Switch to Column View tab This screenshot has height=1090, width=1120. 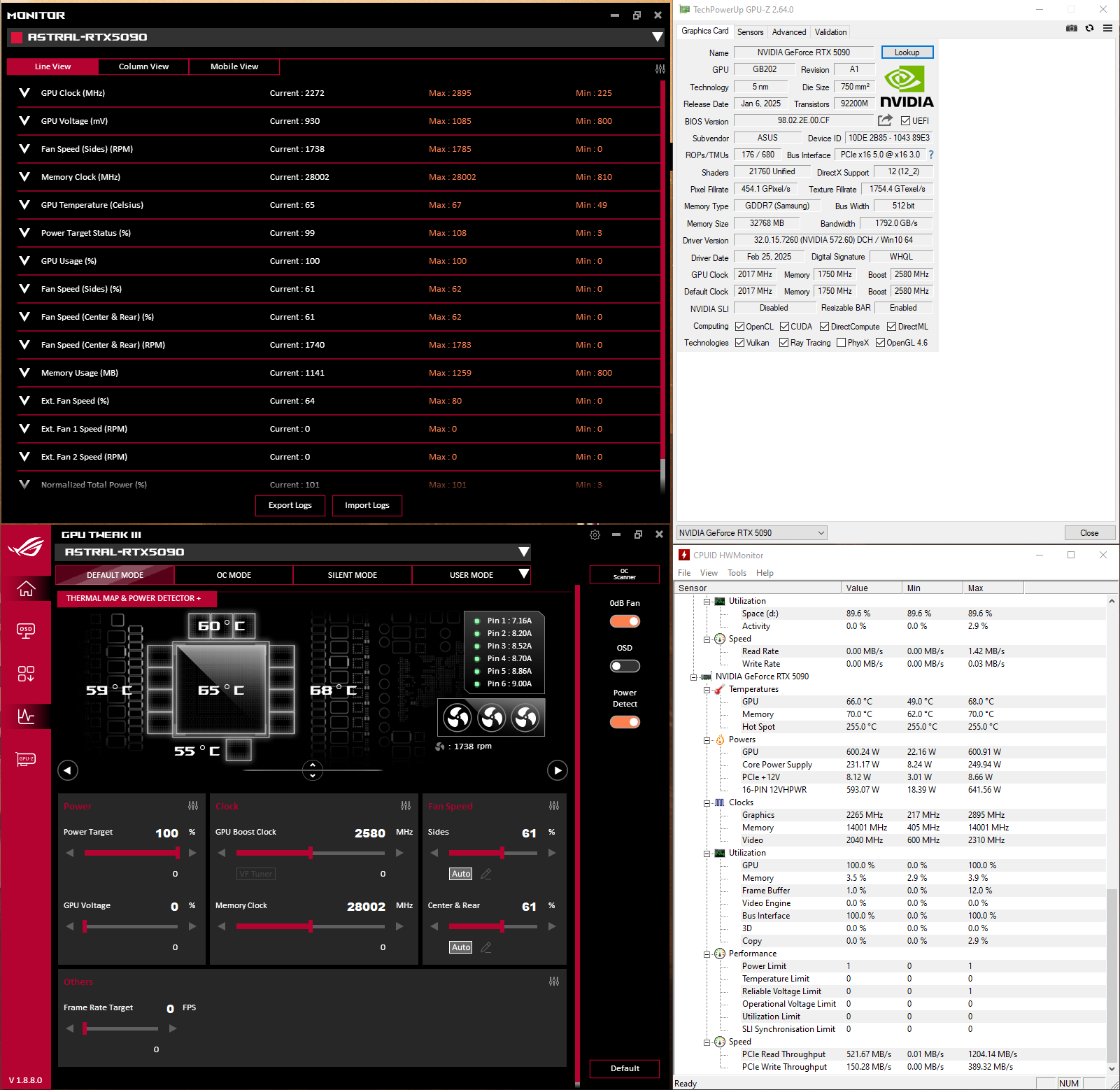coord(143,66)
